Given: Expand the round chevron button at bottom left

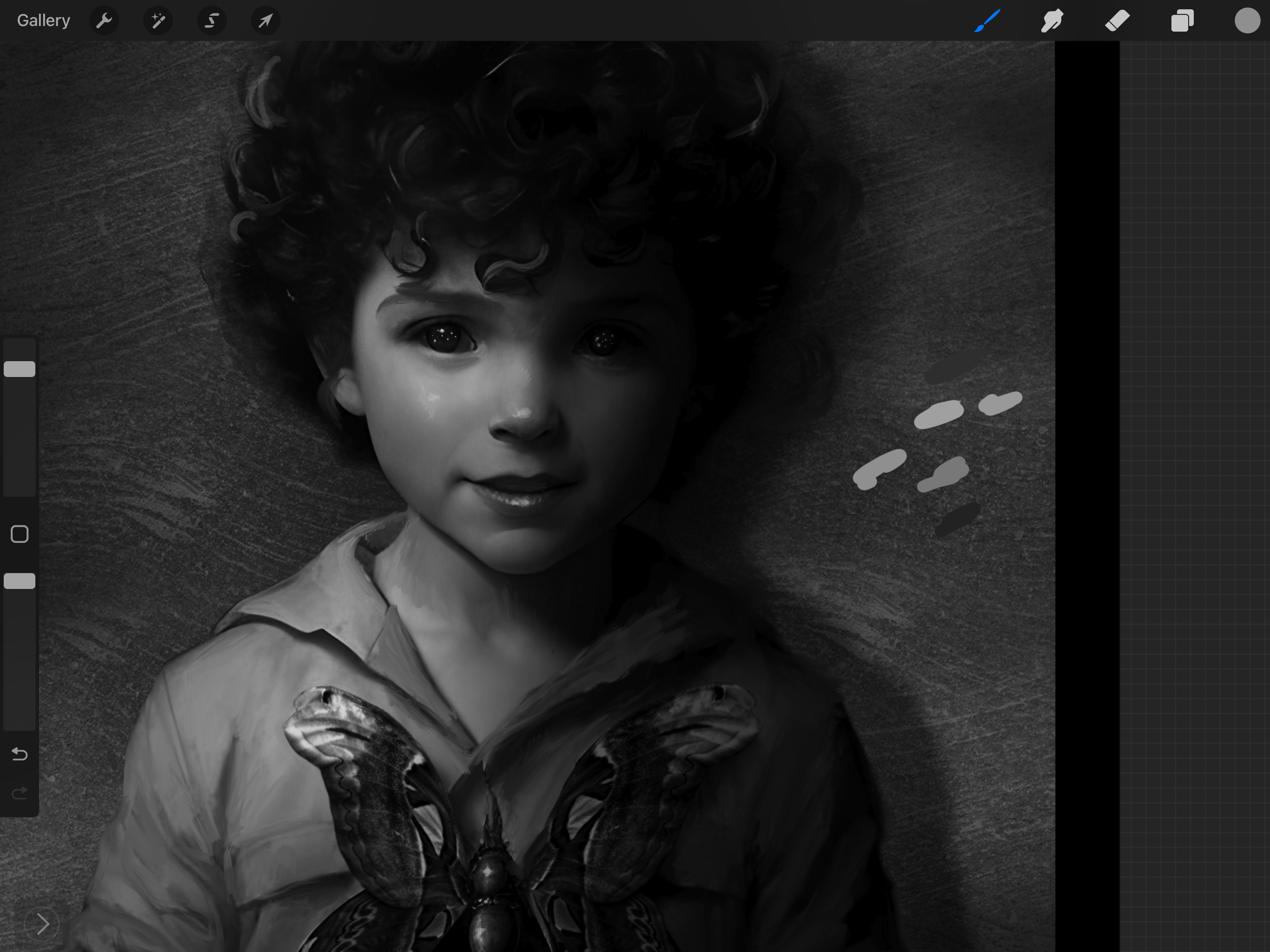Looking at the screenshot, I should 42,924.
